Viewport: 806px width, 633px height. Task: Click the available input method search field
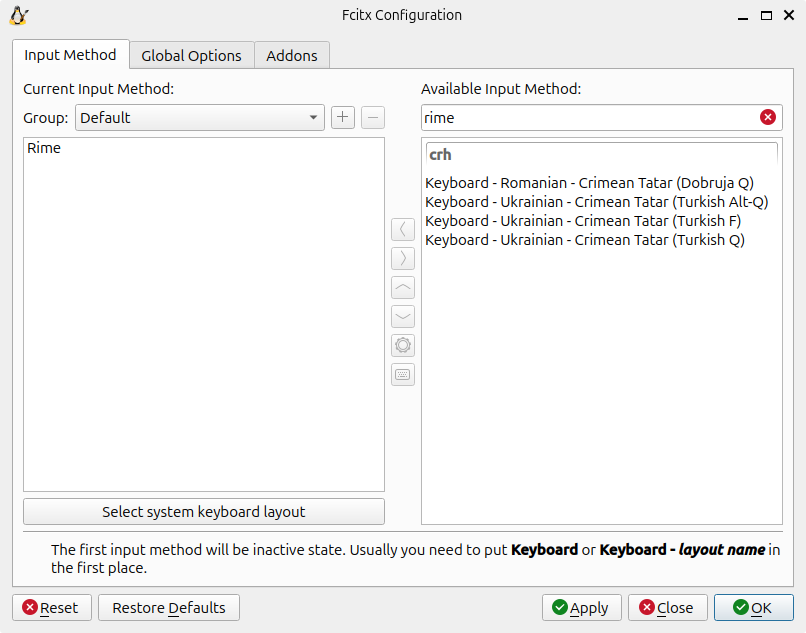pyautogui.click(x=588, y=118)
